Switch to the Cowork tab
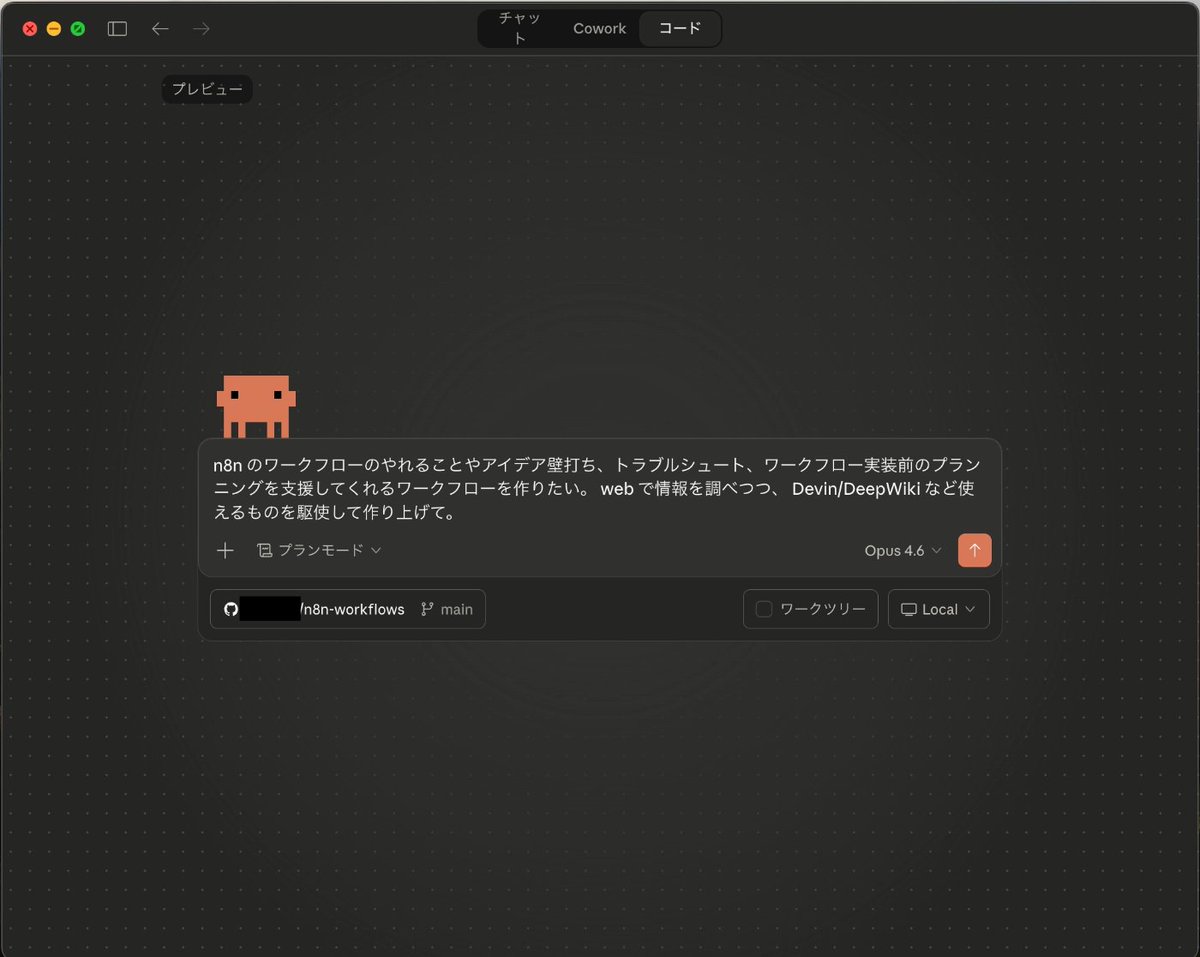Viewport: 1200px width, 957px height. click(599, 29)
